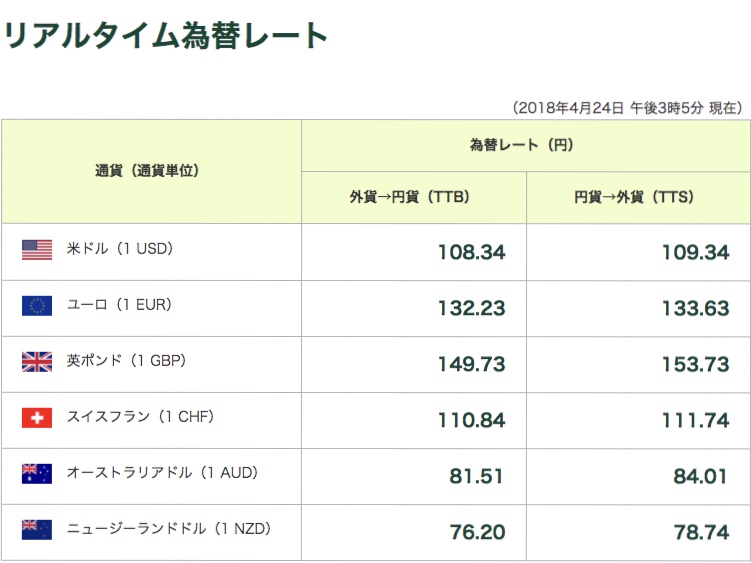Click the リアルタイム為替レート page heading
Screen dimensions: 751x563
click(x=166, y=36)
